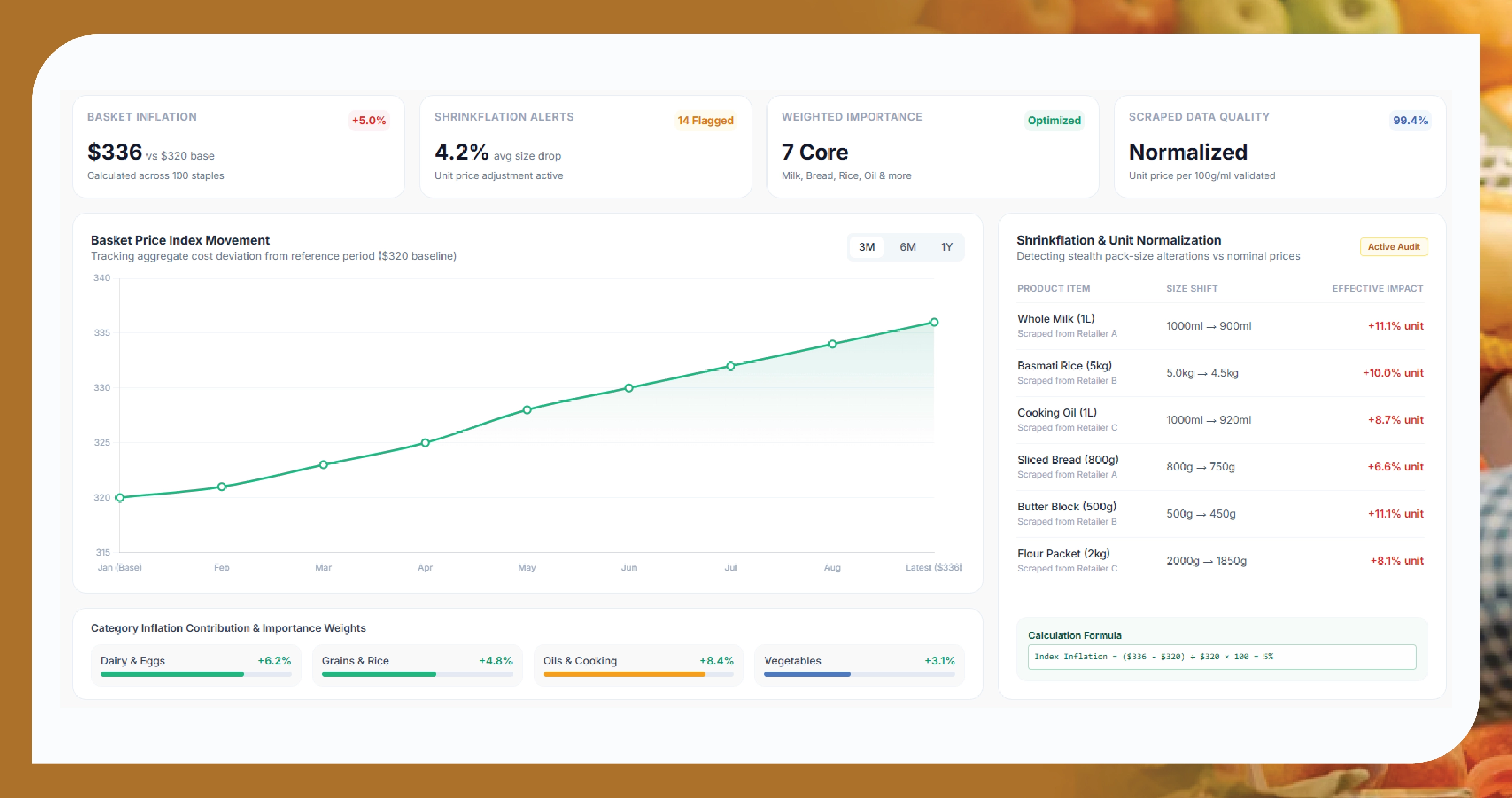The width and height of the screenshot is (1512, 798).
Task: Switch chart to 1Y range
Action: (946, 247)
